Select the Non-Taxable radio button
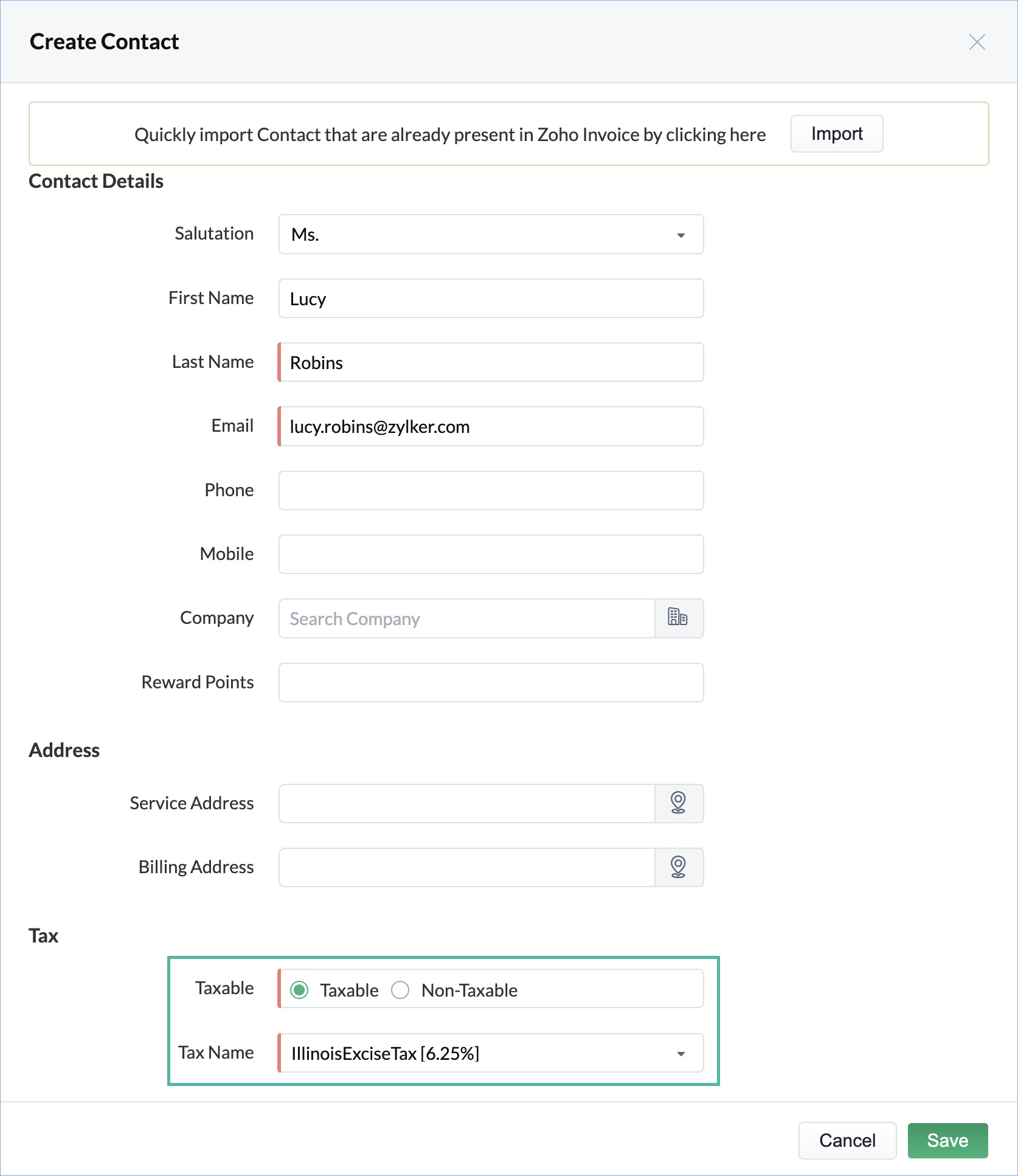 (x=400, y=990)
